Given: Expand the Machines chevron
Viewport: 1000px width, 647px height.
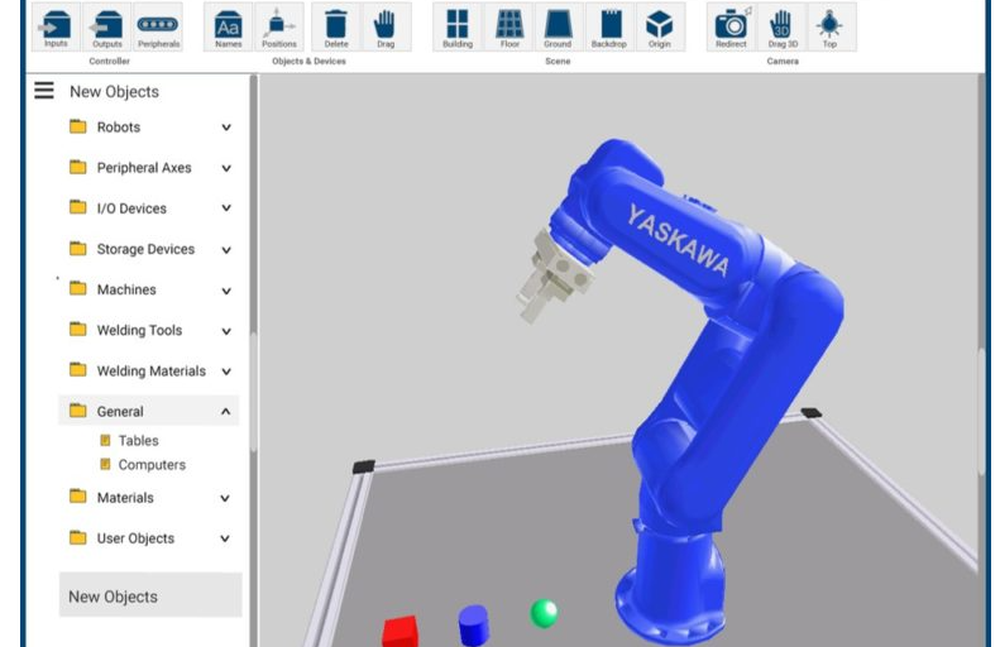Looking at the screenshot, I should point(226,290).
